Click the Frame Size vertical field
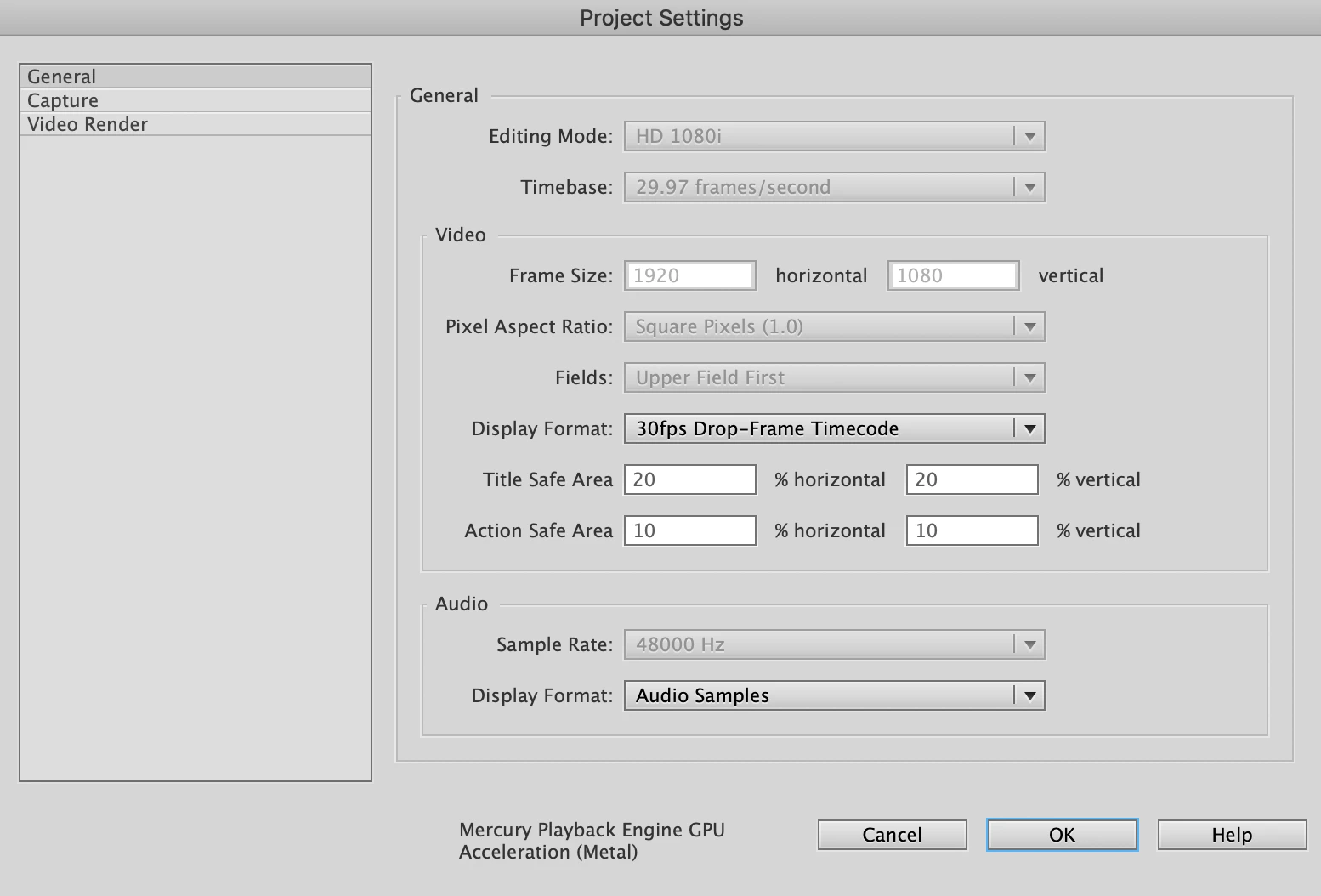The image size is (1321, 896). (x=953, y=275)
